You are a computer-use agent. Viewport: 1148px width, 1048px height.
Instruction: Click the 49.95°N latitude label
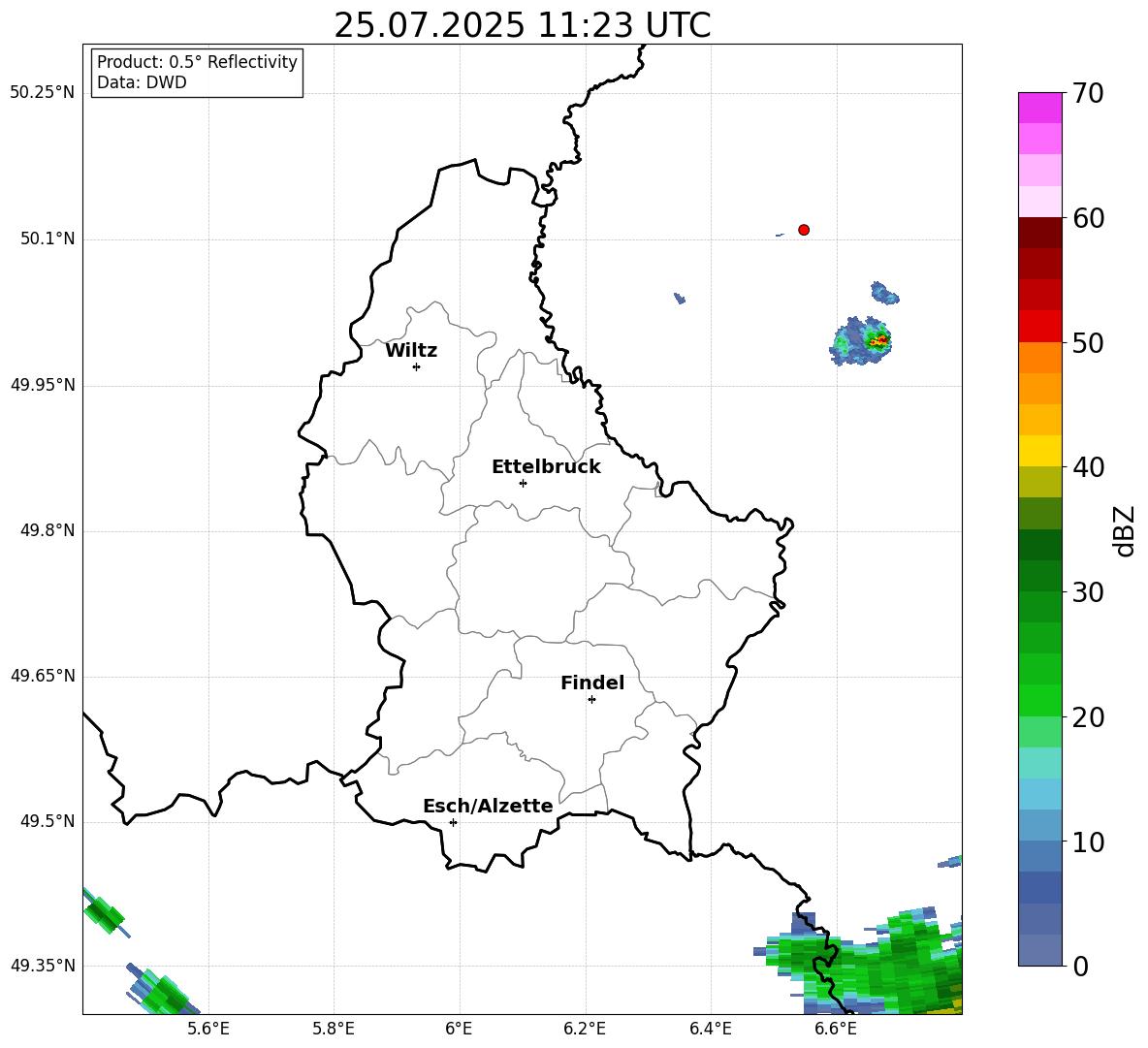coord(43,385)
